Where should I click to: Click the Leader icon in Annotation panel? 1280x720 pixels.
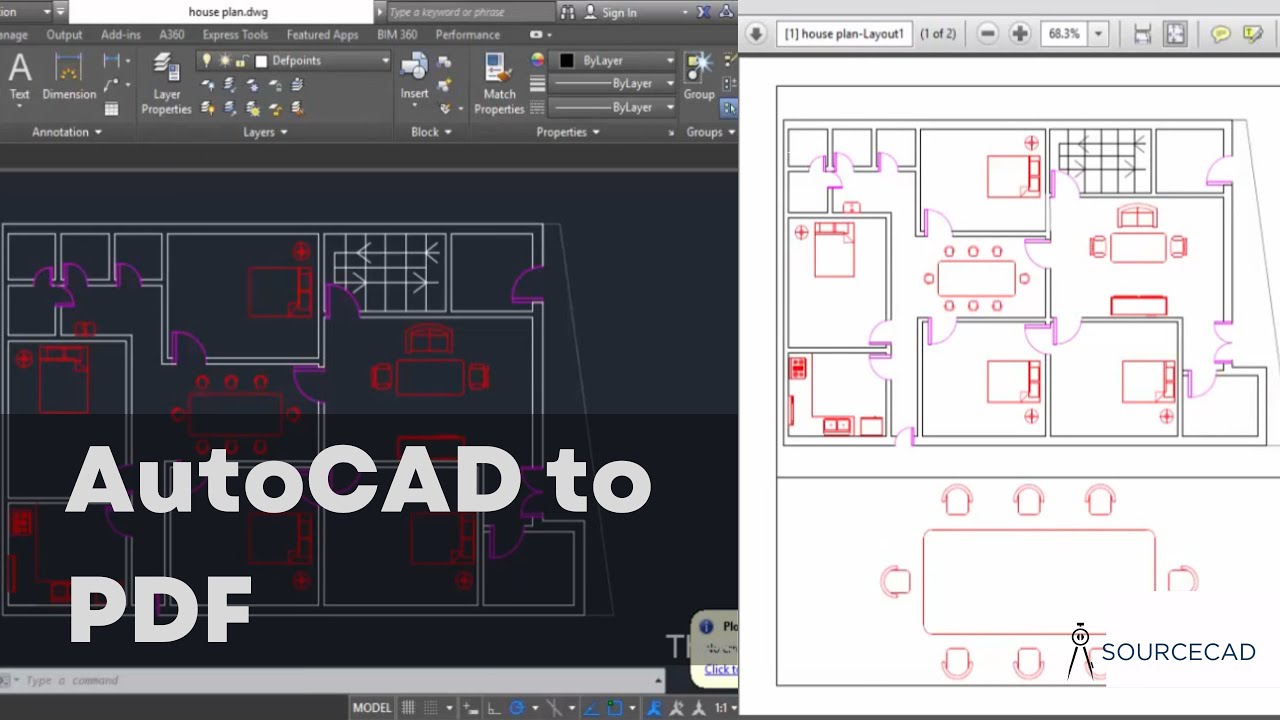(112, 85)
